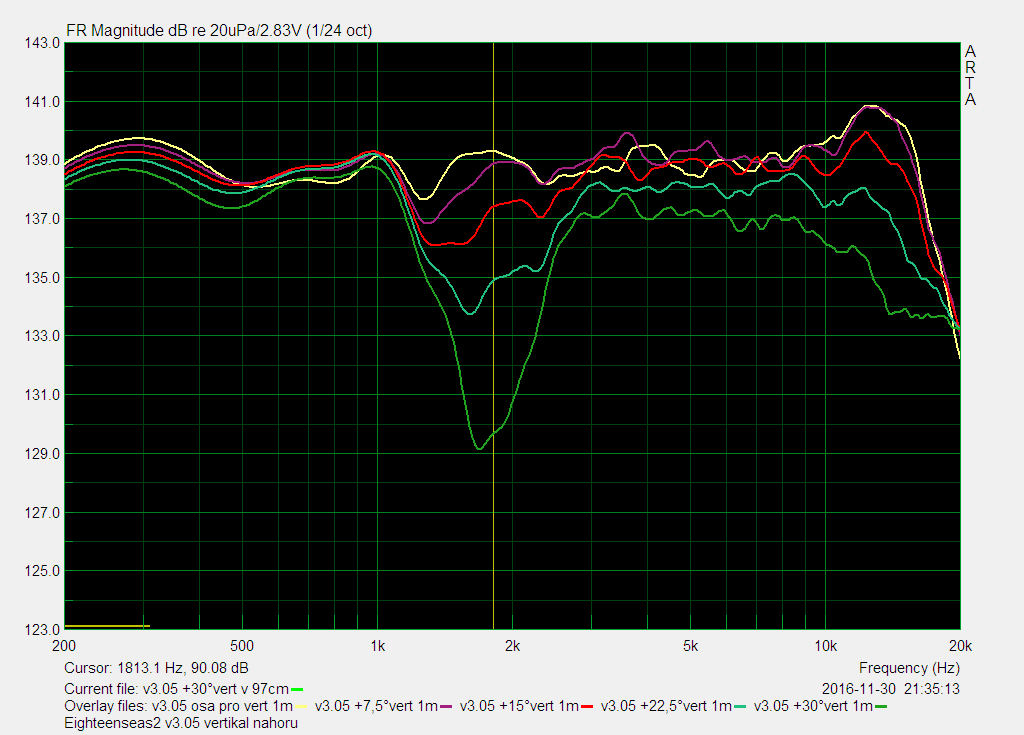Click the red legend swatch for +15°vert 1m
The width and height of the screenshot is (1024, 735).
point(587,707)
